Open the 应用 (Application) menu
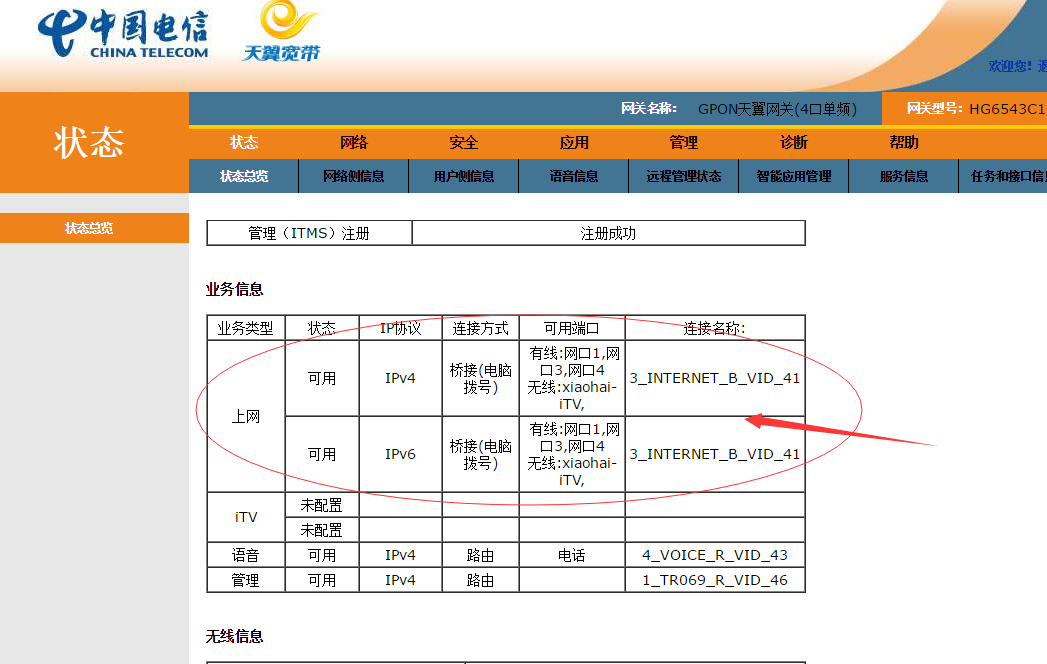 click(x=573, y=142)
